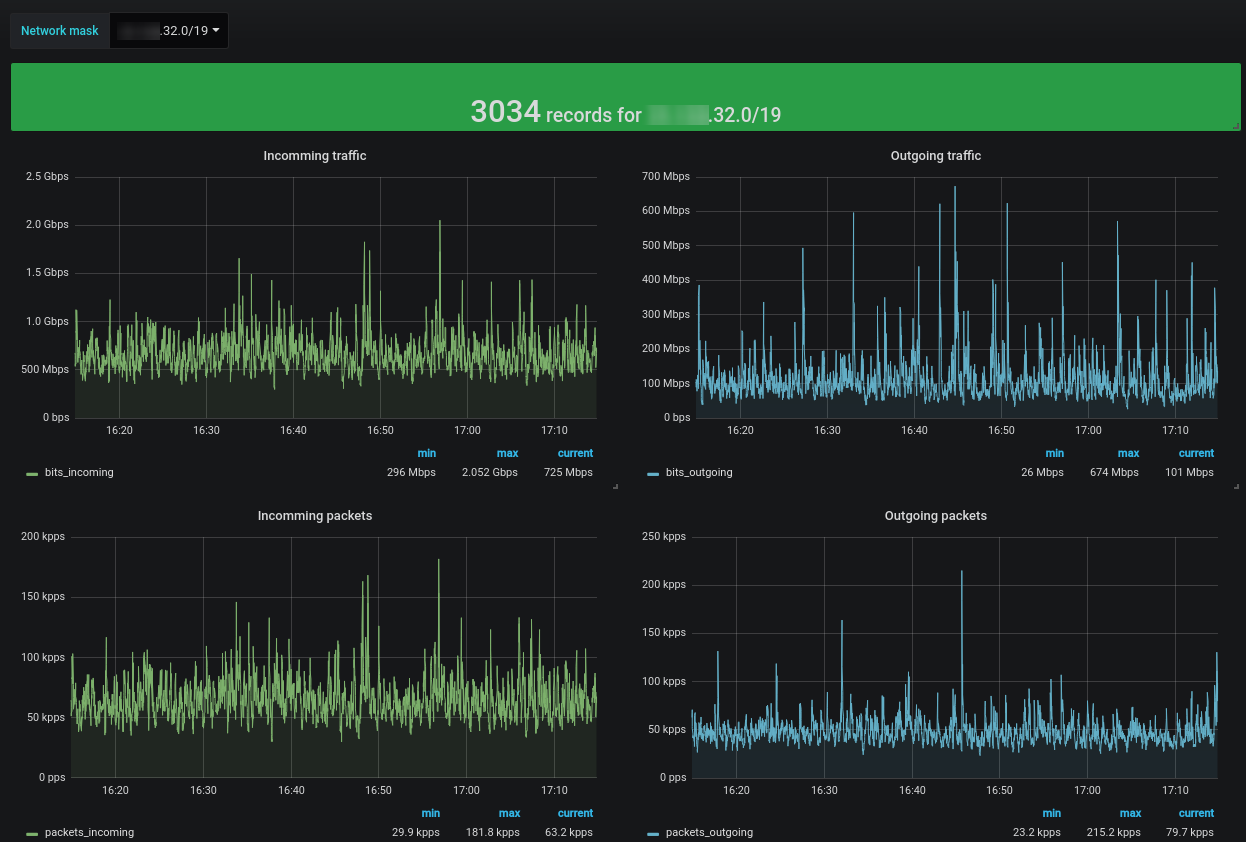
Task: Open the packets_outgoing blue color swatch
Action: (x=653, y=833)
